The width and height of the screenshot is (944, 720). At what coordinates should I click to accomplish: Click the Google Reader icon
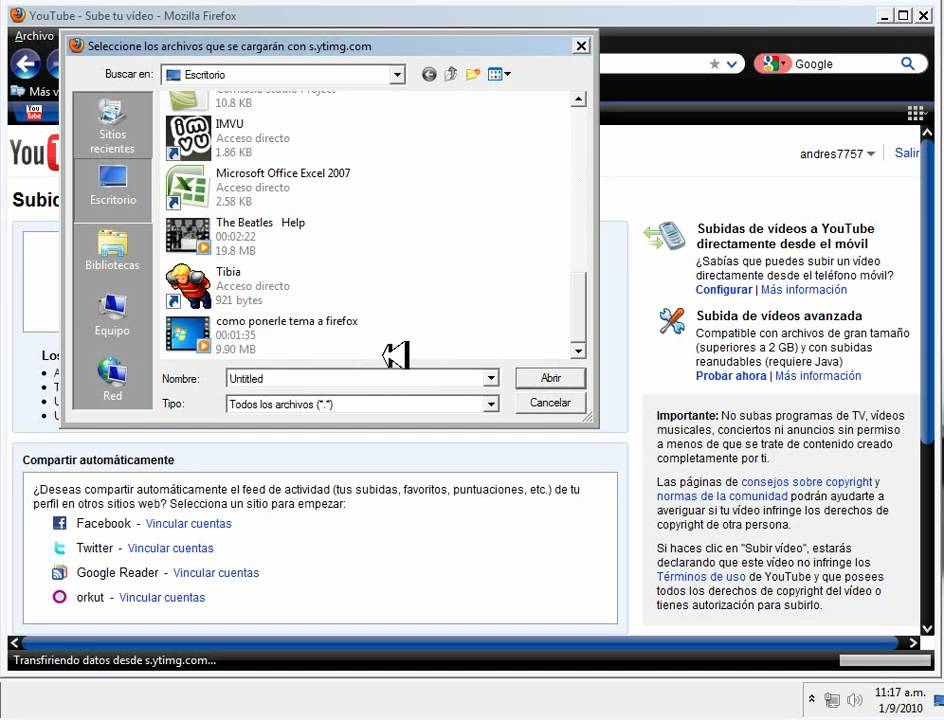point(60,573)
